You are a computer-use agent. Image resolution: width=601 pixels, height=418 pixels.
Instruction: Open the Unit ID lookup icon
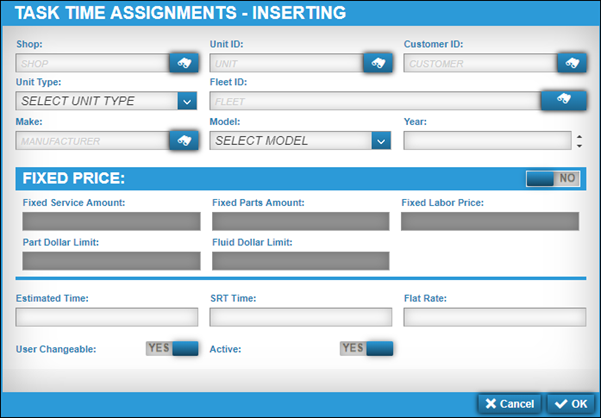coord(377,62)
